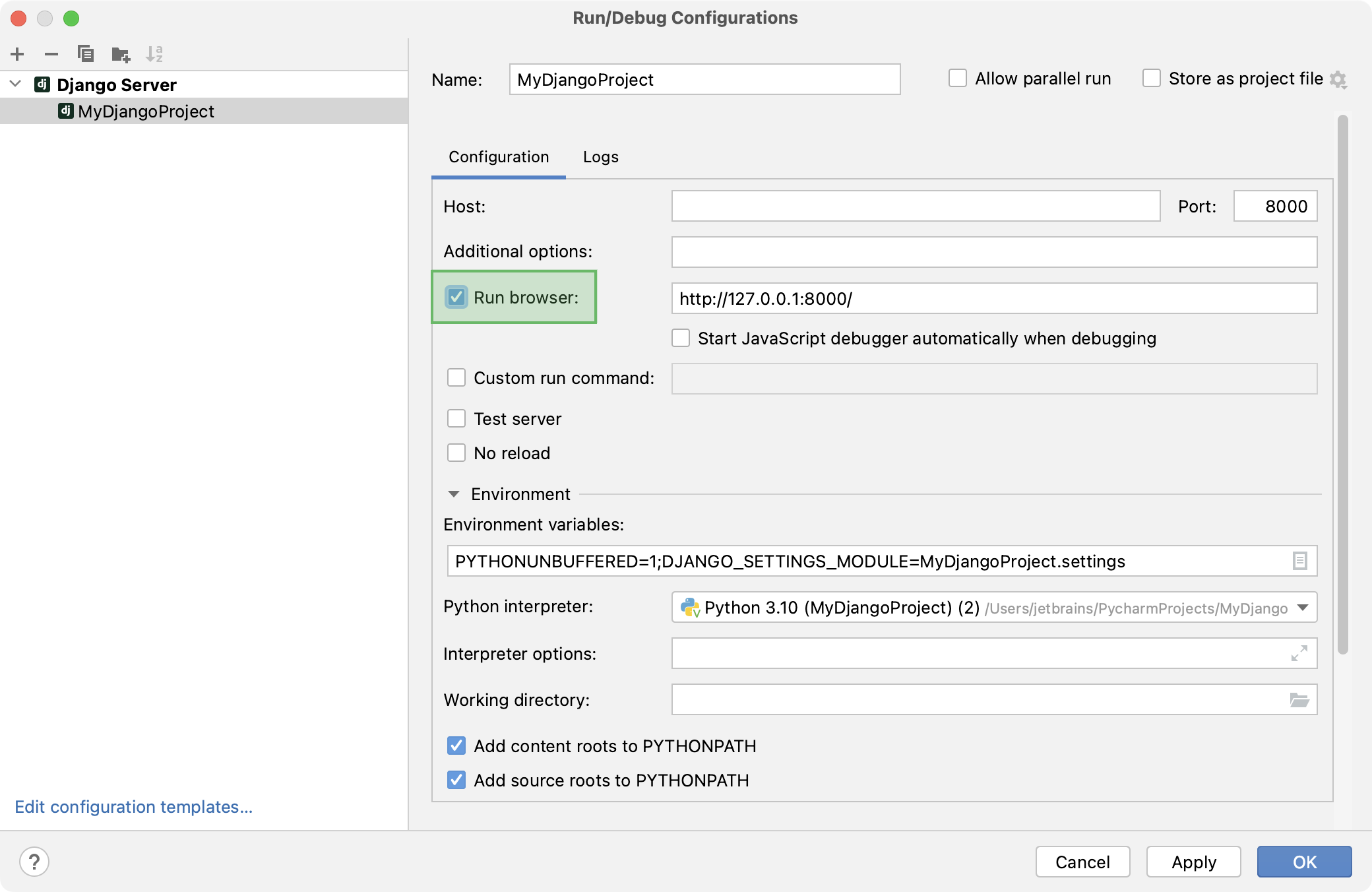Click inside the Port input field
1372x892 pixels.
pyautogui.click(x=1274, y=206)
